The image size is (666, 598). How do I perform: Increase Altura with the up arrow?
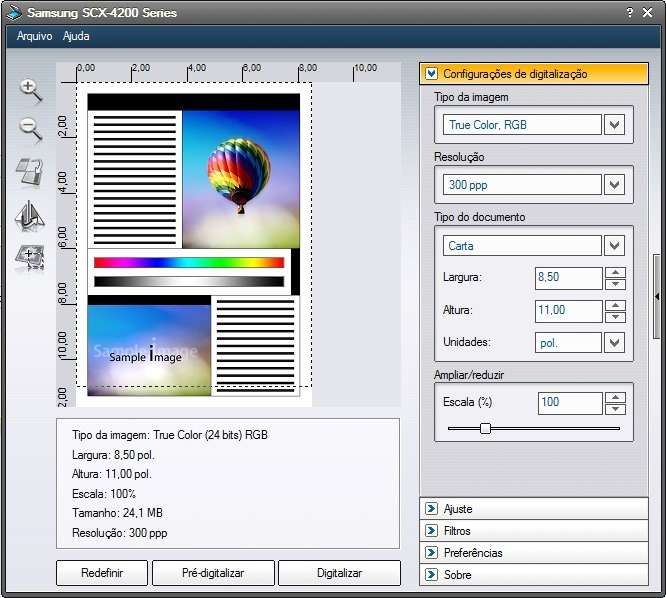[615, 305]
